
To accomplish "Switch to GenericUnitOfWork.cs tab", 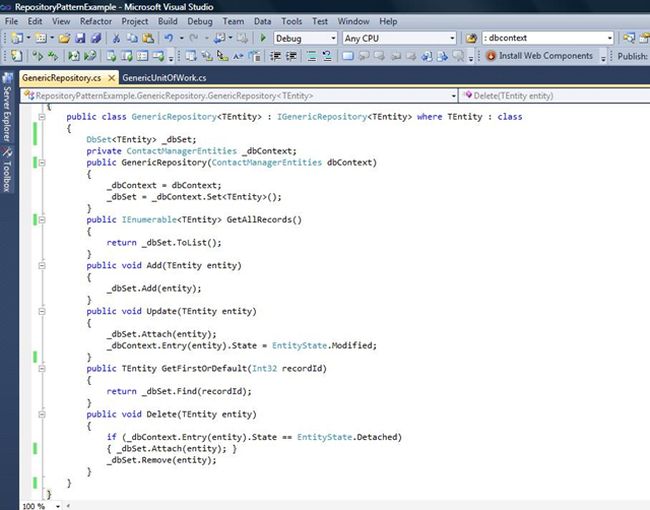I will 164,78.
